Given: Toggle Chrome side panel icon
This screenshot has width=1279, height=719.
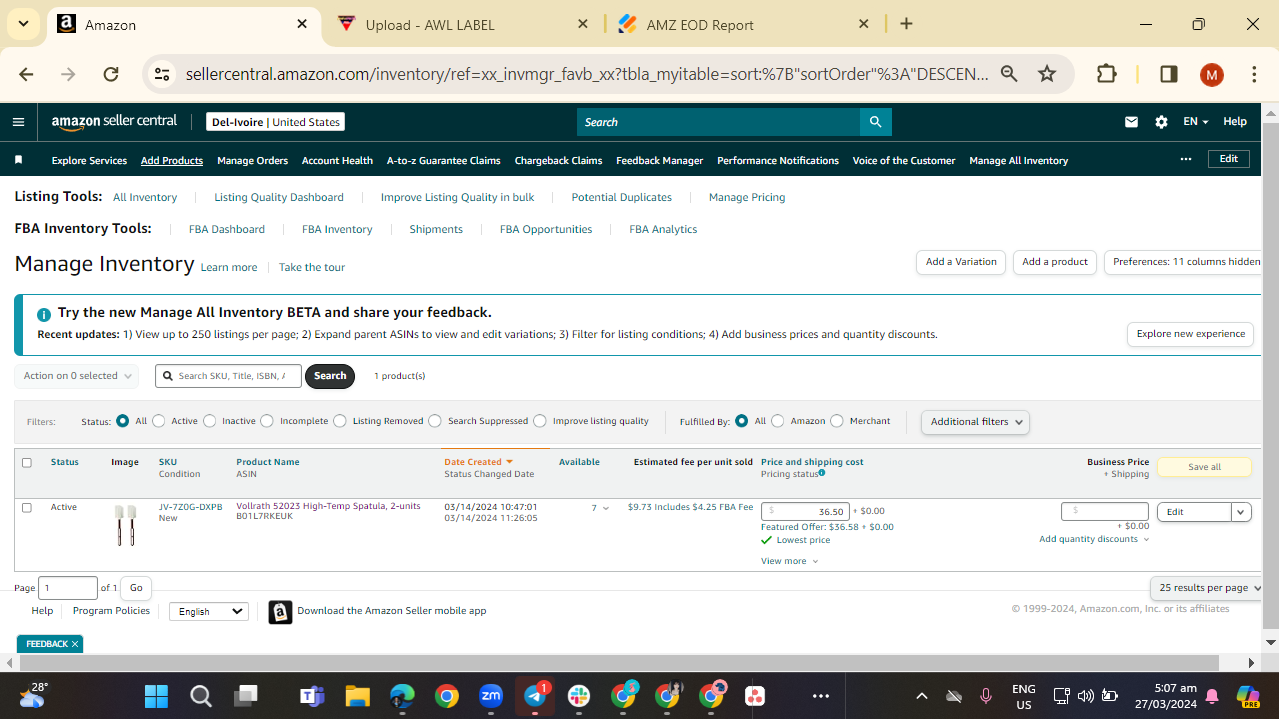Looking at the screenshot, I should [1168, 74].
